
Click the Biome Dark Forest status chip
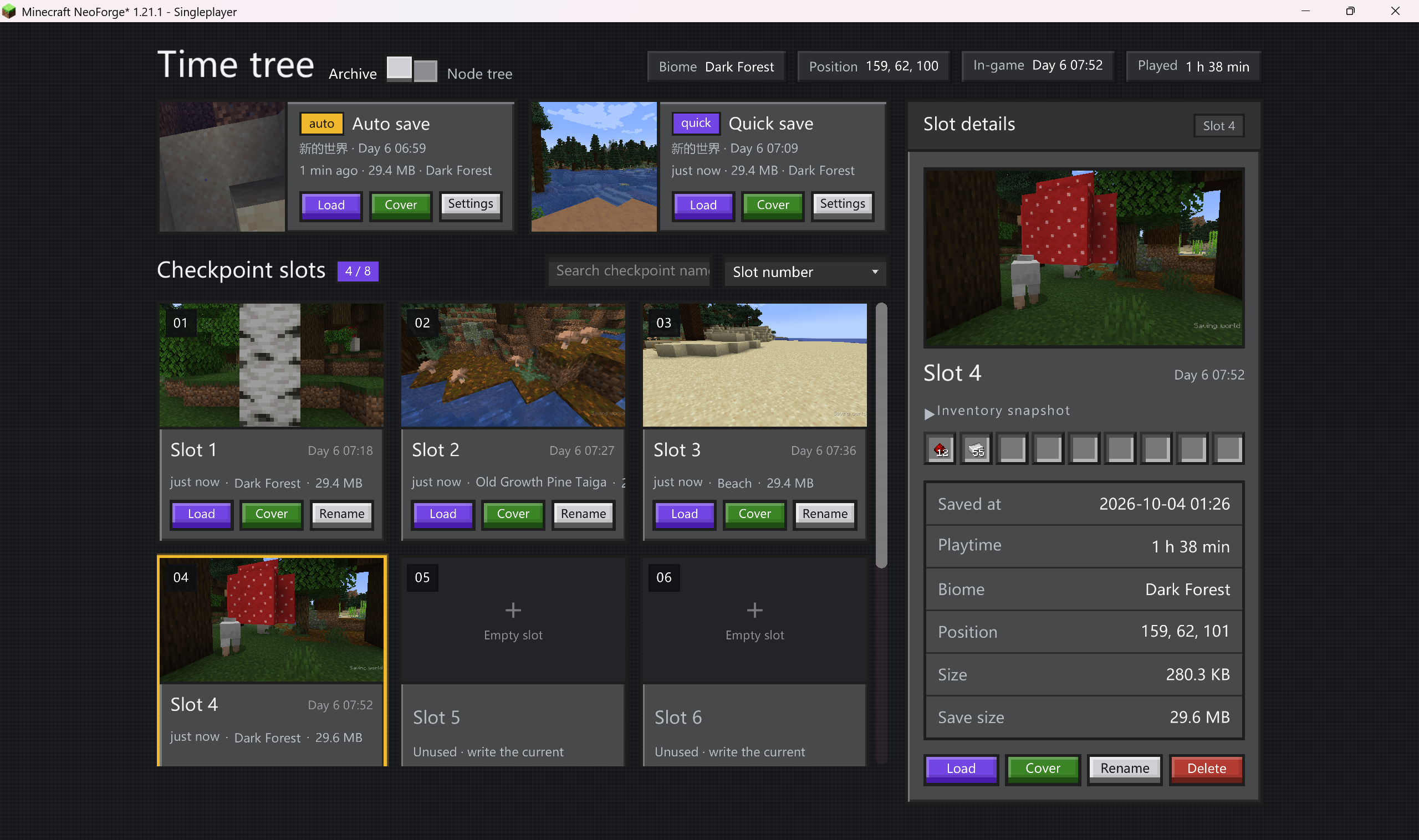716,67
